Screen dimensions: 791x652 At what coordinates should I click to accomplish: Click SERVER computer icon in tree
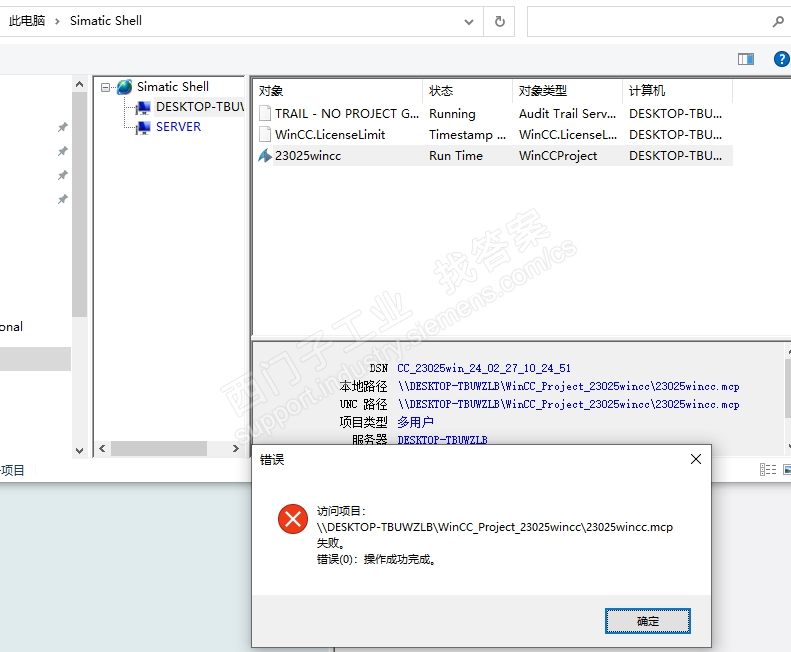(143, 127)
